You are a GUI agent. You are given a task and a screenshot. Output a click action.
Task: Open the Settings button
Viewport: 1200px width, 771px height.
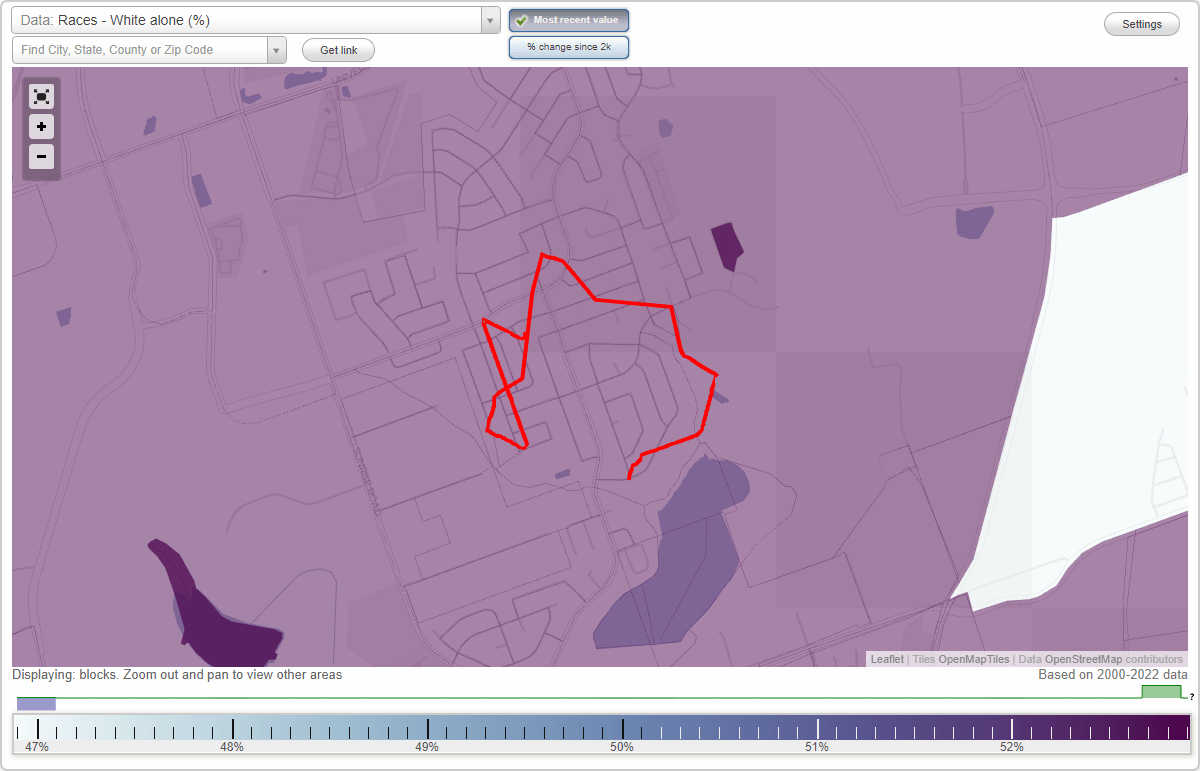(x=1142, y=24)
